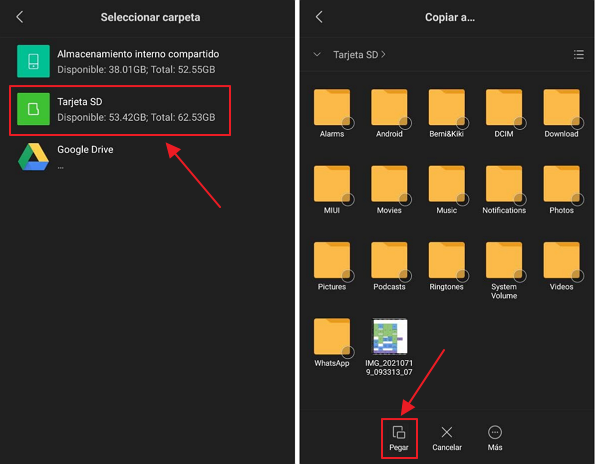Open the Más options icon

495,432
